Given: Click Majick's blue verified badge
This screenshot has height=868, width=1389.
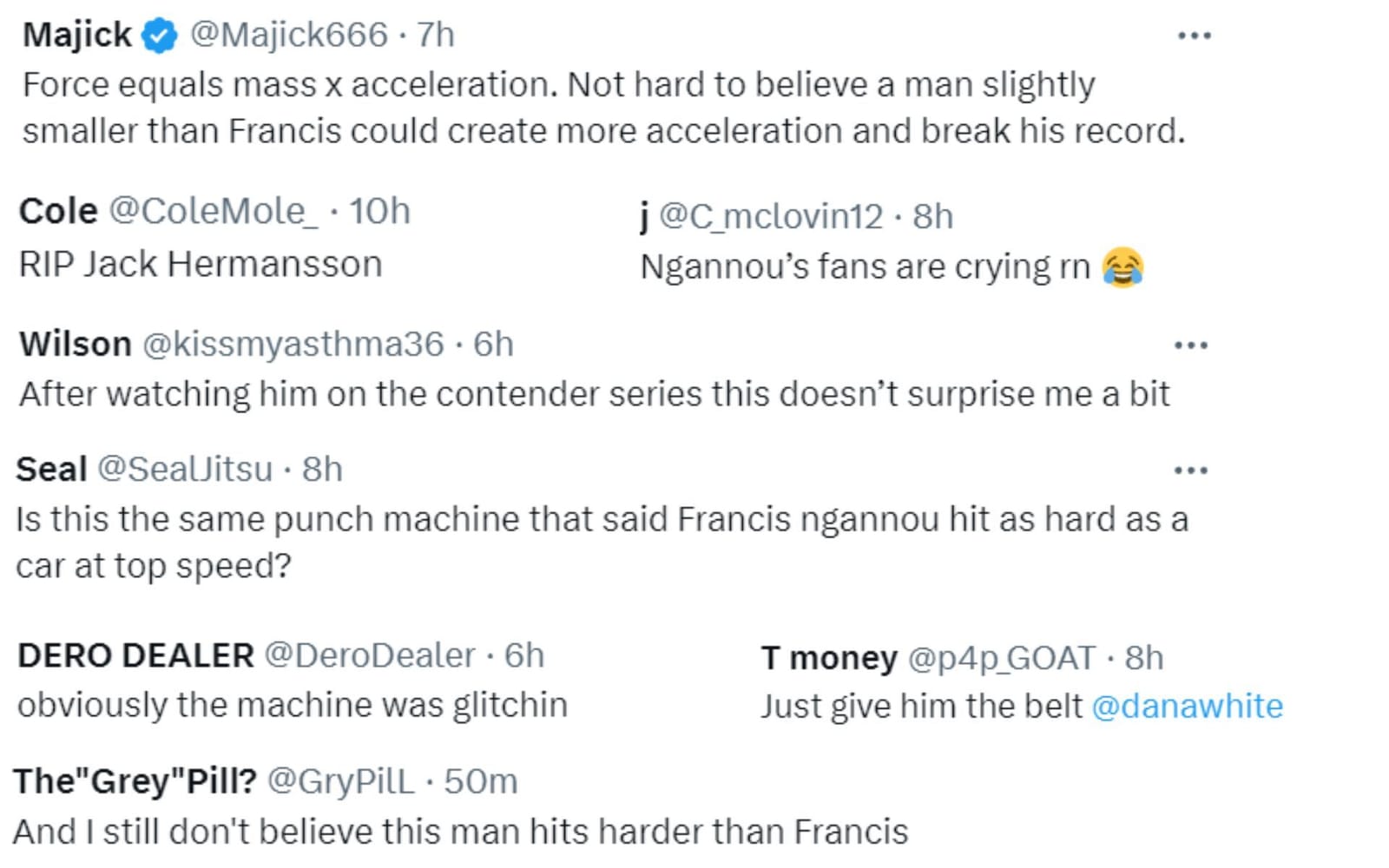Looking at the screenshot, I should 160,36.
